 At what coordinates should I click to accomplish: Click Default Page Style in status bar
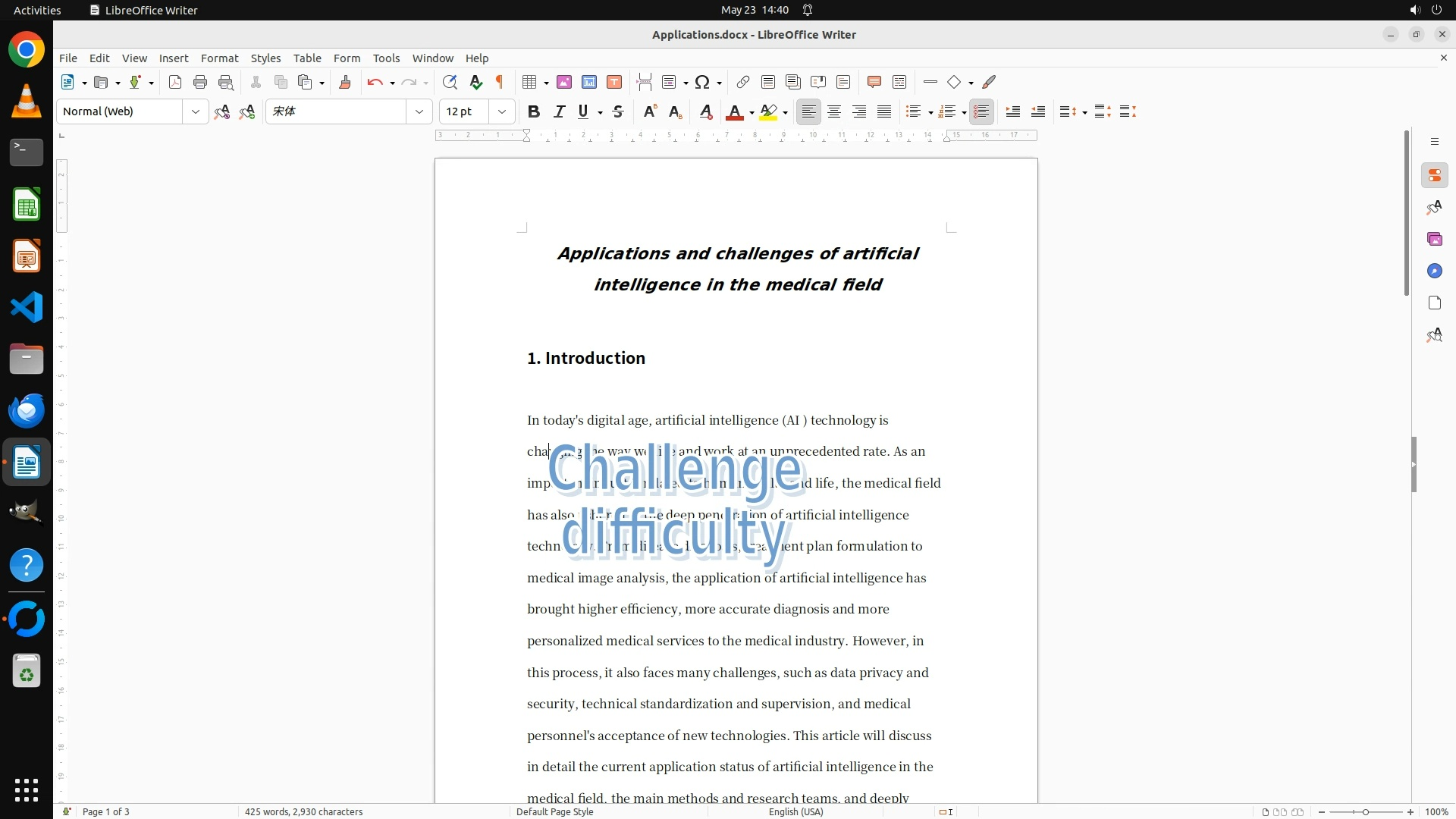tap(554, 811)
